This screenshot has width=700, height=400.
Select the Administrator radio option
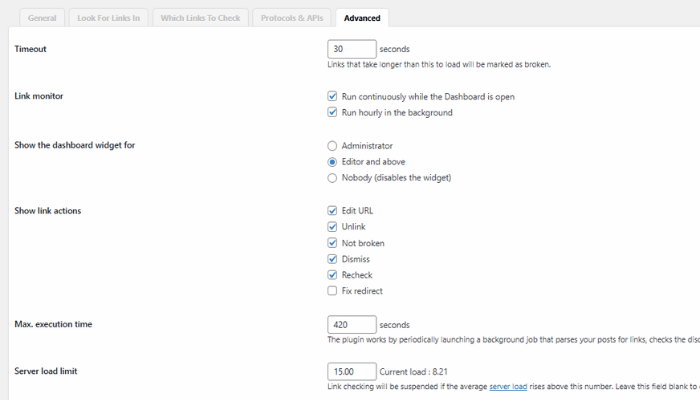(332, 146)
